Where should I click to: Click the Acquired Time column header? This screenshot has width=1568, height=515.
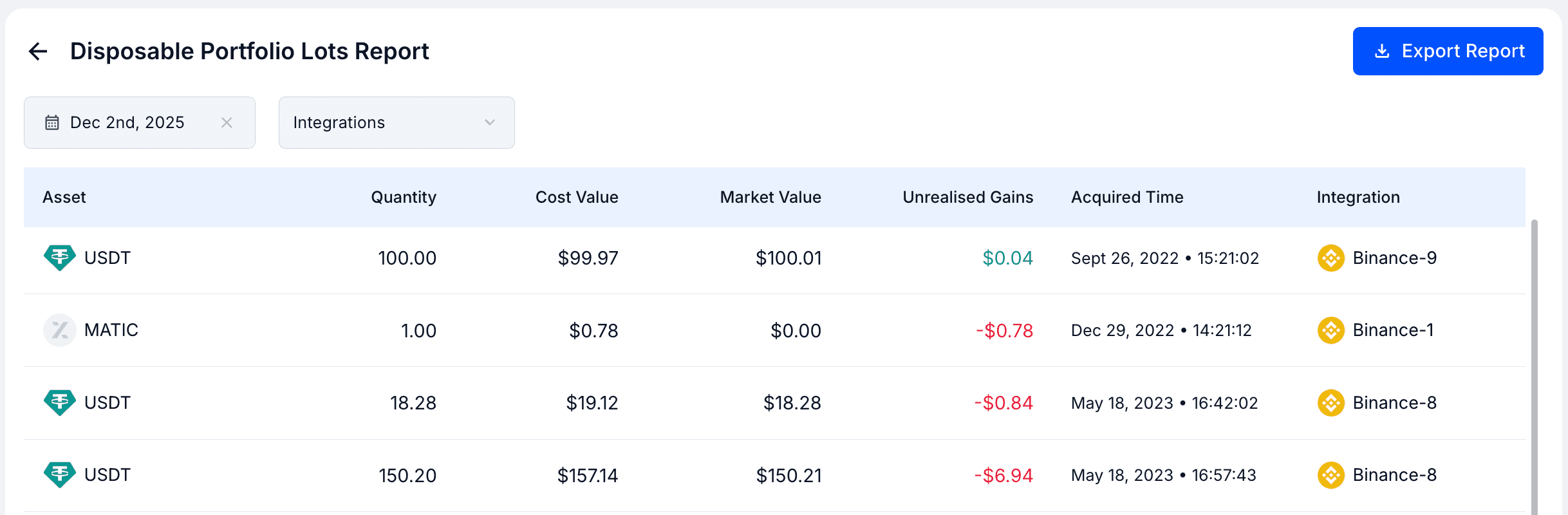coord(1127,197)
